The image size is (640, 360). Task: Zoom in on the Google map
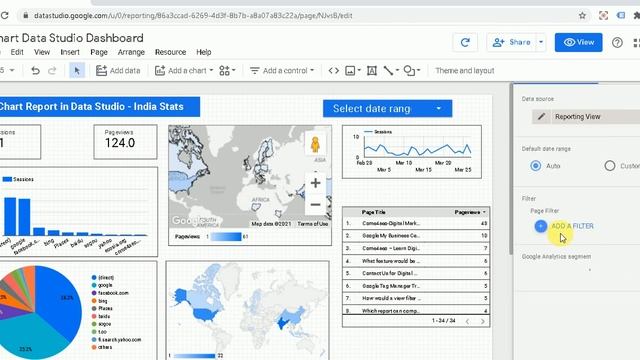point(315,183)
